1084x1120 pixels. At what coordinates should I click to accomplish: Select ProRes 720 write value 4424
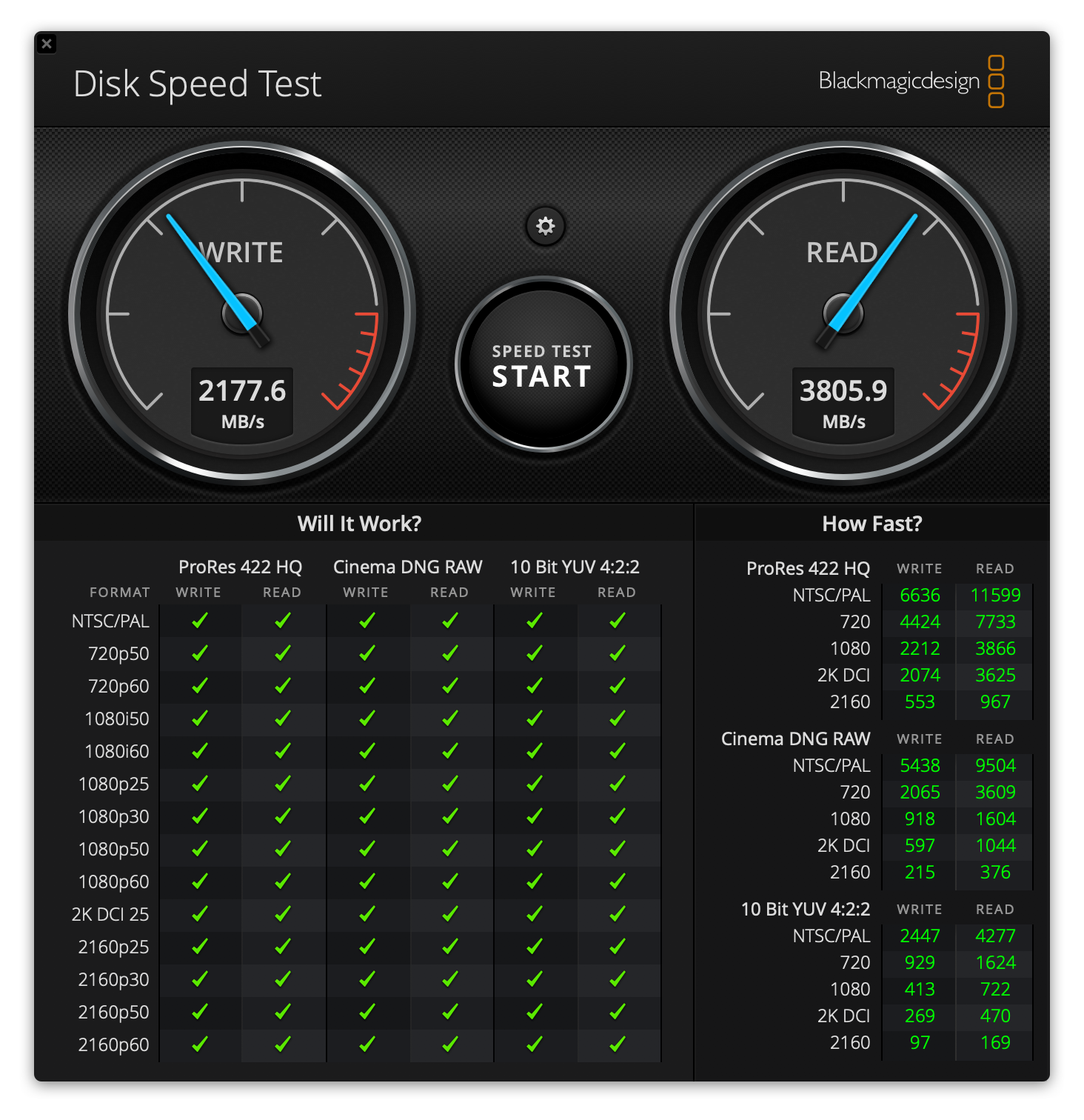[x=920, y=621]
